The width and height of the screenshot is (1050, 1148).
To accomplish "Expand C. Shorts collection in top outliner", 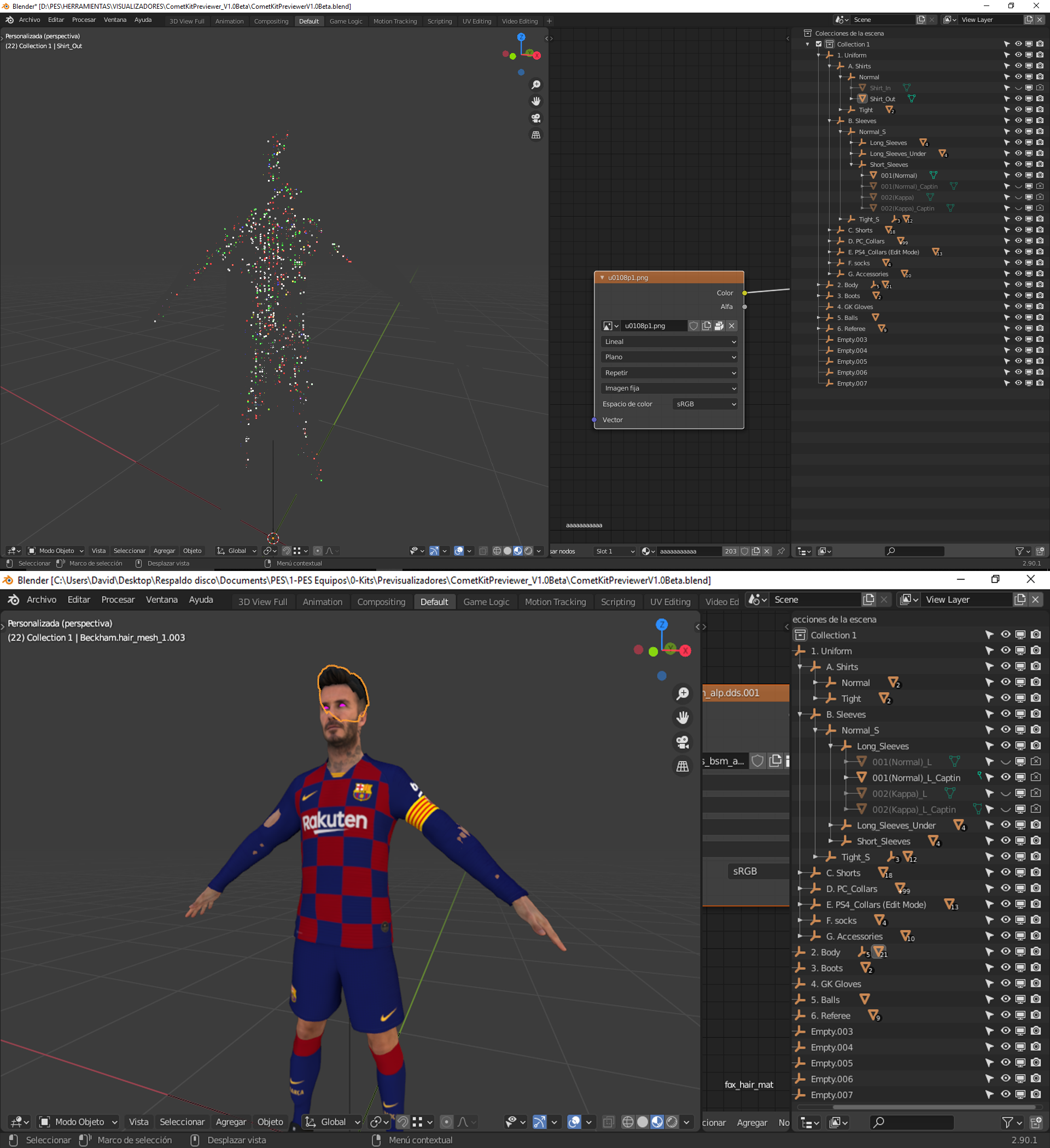I will pyautogui.click(x=830, y=230).
